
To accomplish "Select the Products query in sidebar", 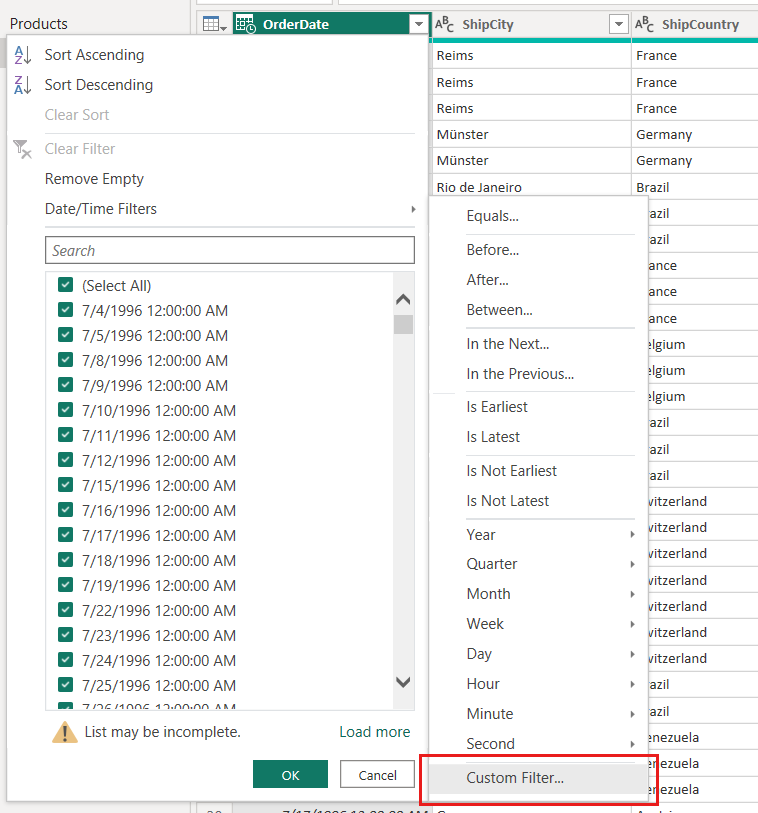I will (39, 24).
